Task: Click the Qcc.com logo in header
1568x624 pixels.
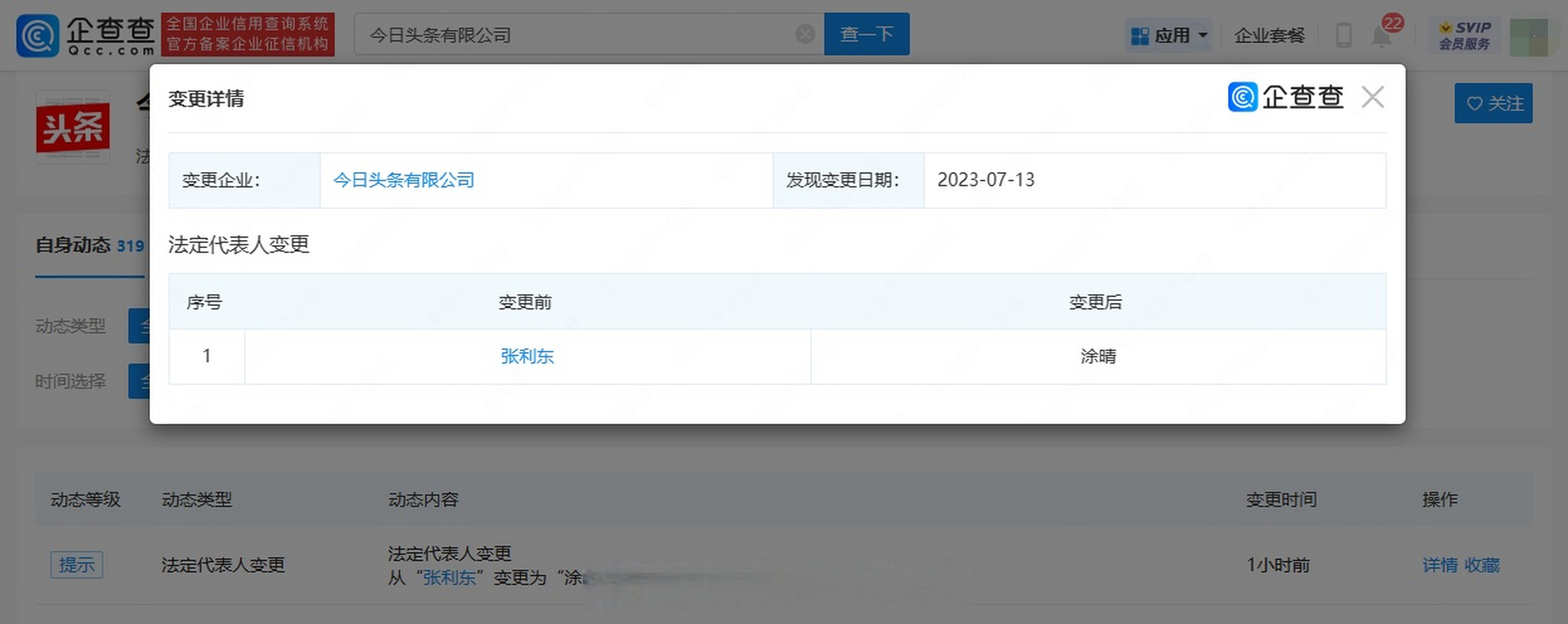Action: coord(85,35)
